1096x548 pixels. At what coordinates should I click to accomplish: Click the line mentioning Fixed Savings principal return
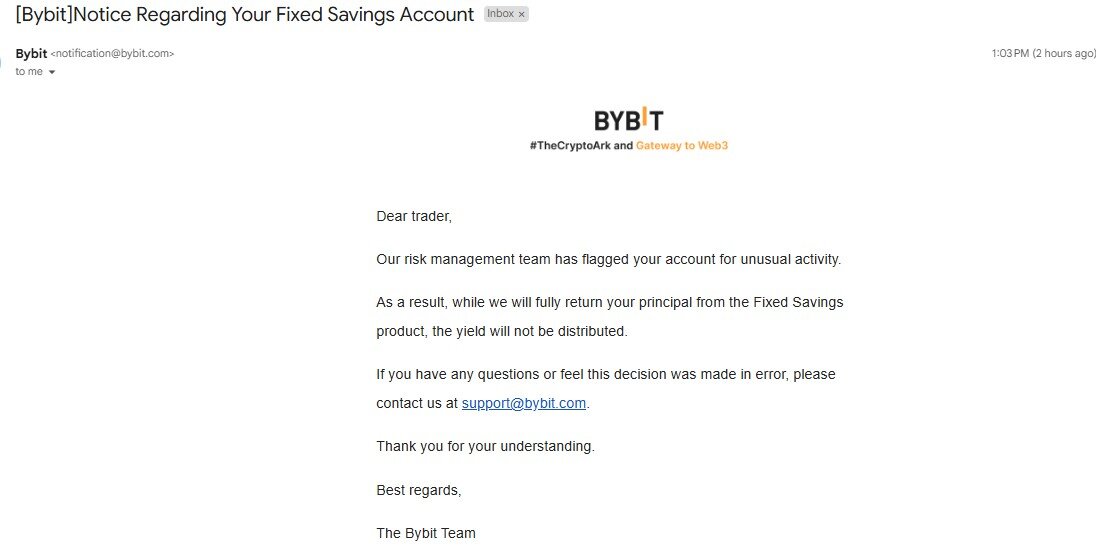(x=609, y=302)
